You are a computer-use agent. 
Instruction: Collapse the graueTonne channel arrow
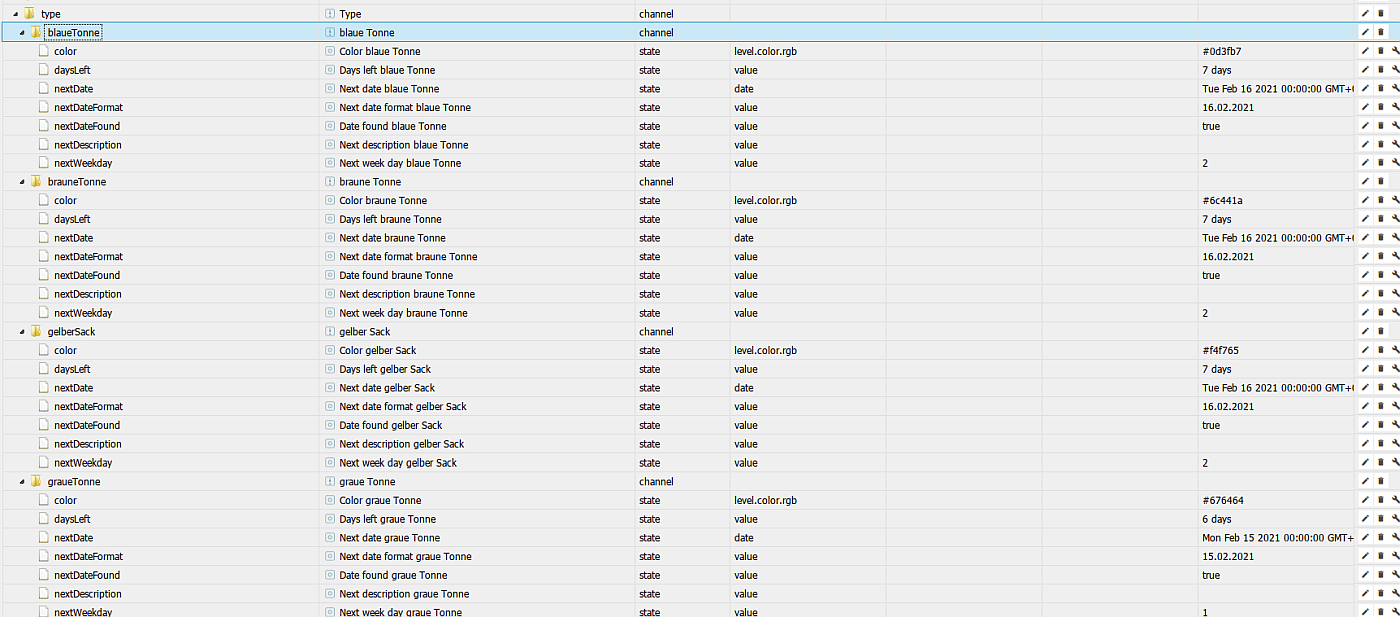pos(22,482)
